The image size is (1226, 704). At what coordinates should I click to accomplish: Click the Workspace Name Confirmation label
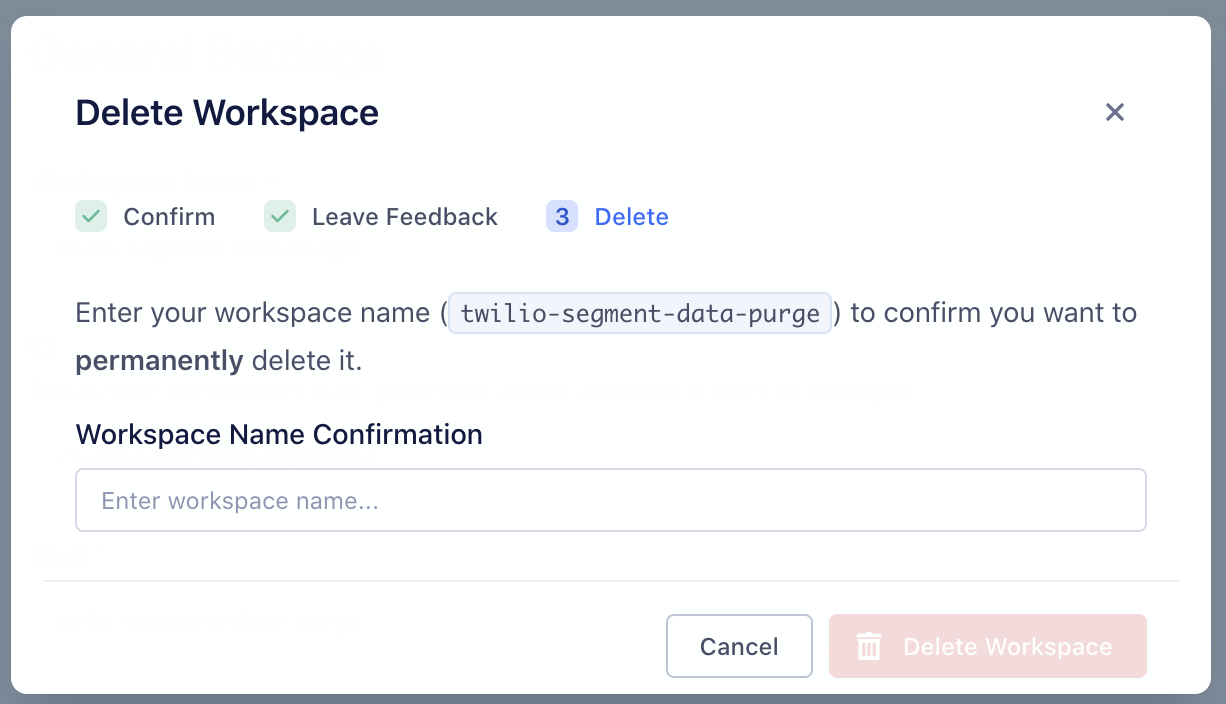[x=279, y=434]
